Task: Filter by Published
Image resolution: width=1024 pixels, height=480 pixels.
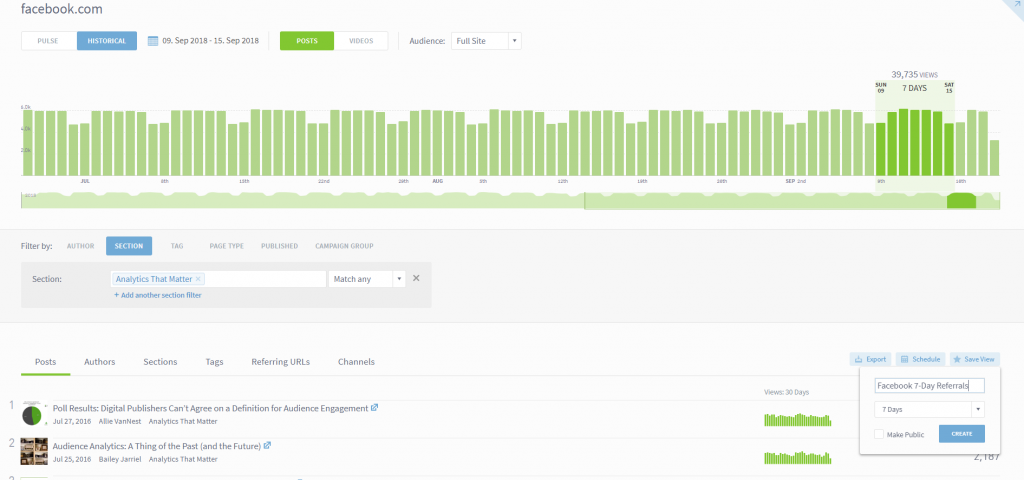Action: (x=280, y=246)
